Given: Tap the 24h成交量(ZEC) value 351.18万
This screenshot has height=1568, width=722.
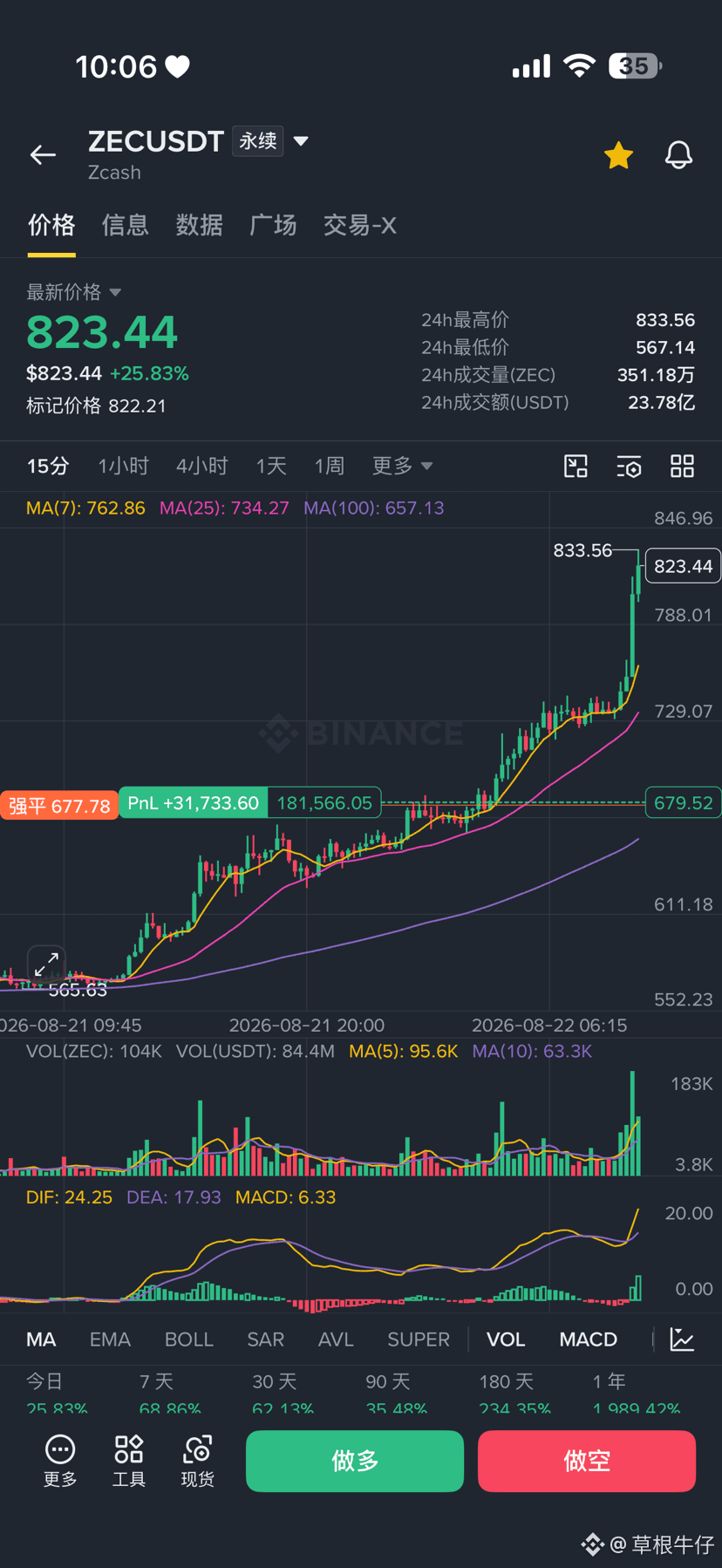Looking at the screenshot, I should coord(656,375).
